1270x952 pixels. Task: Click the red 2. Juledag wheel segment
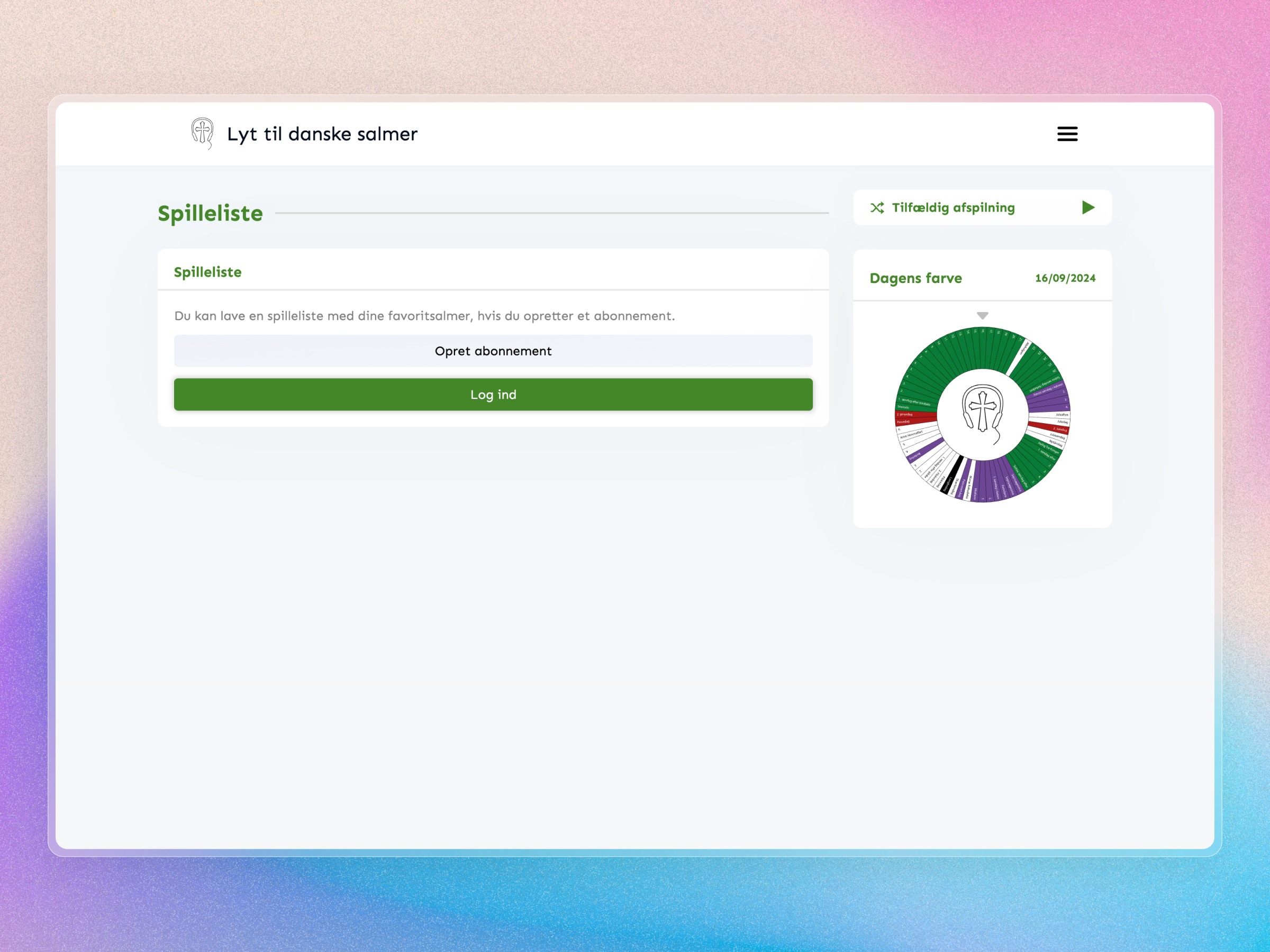point(1060,428)
